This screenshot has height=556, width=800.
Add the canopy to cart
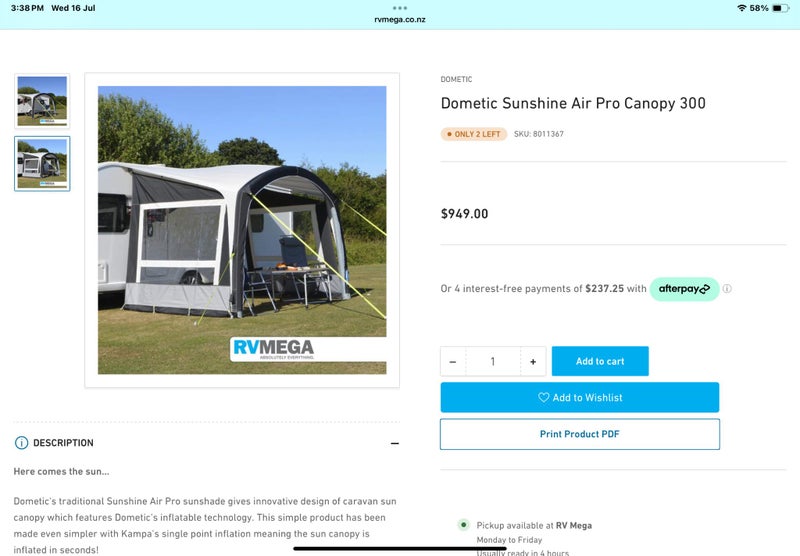(600, 361)
